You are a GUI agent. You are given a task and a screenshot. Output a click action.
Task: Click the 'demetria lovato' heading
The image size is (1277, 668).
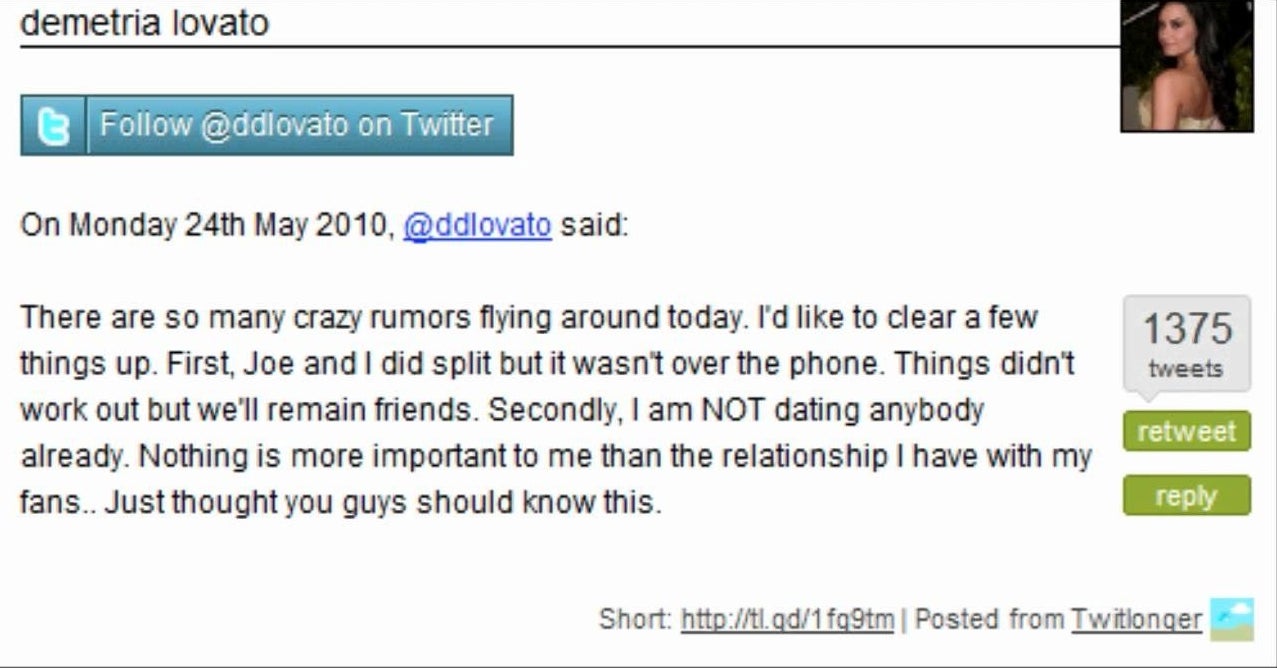(144, 23)
